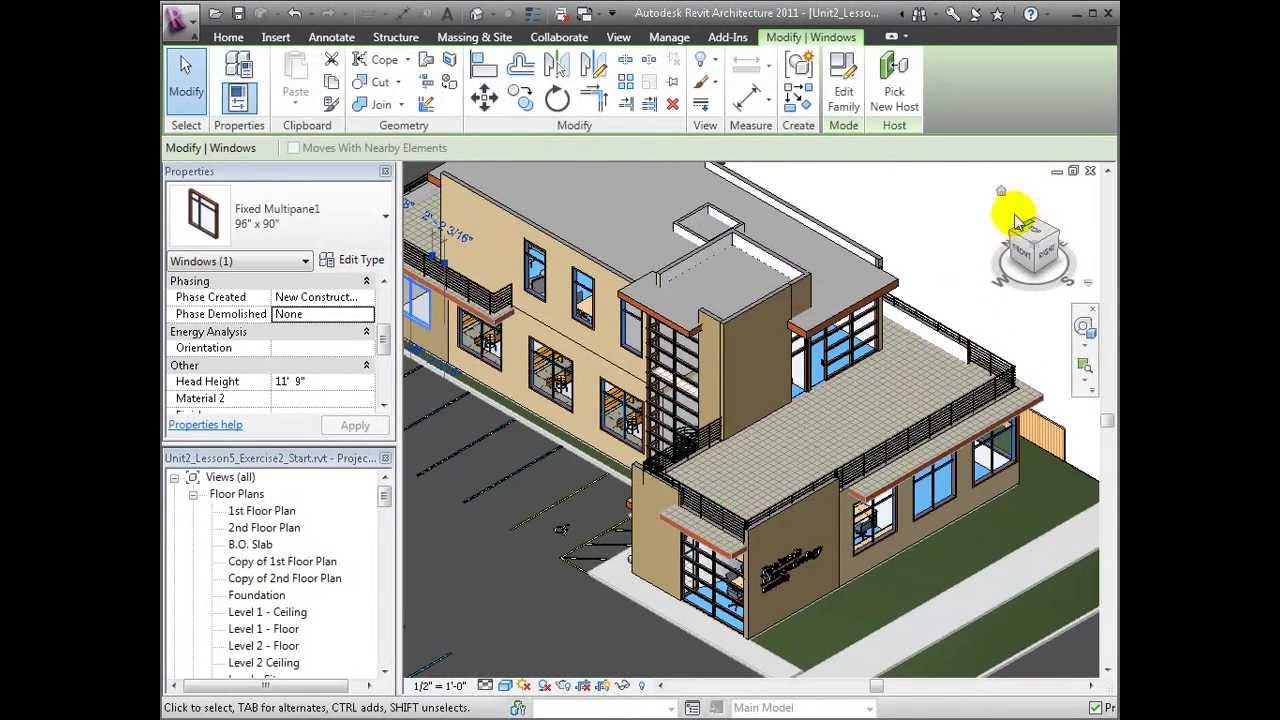This screenshot has width=1280, height=720.
Task: Click Pick New Host button
Action: [x=894, y=82]
